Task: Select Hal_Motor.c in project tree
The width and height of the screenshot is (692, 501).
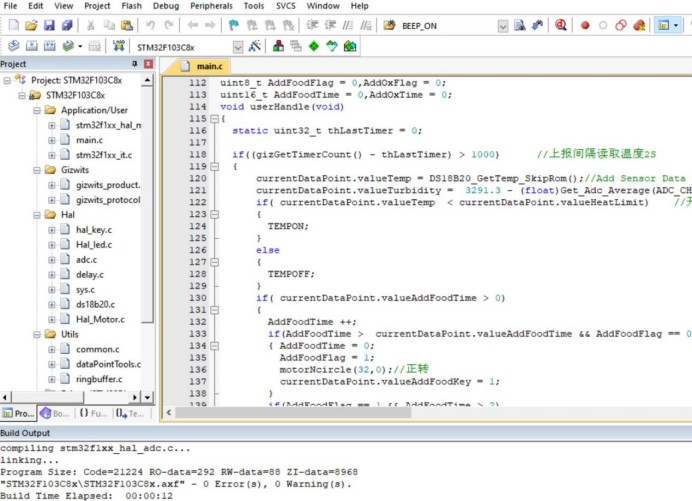Action: pyautogui.click(x=100, y=319)
